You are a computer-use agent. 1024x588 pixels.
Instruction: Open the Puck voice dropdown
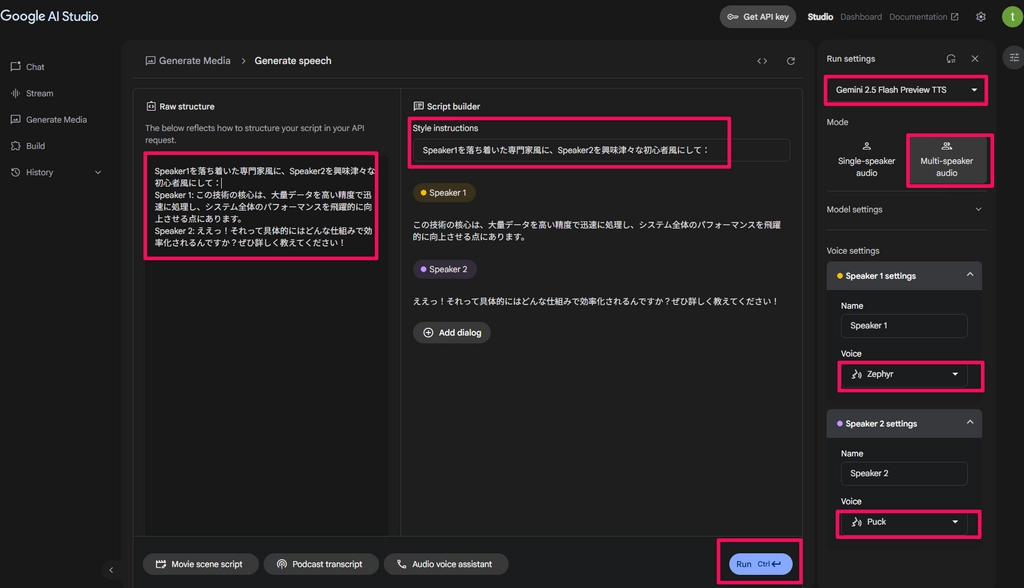[x=907, y=522]
